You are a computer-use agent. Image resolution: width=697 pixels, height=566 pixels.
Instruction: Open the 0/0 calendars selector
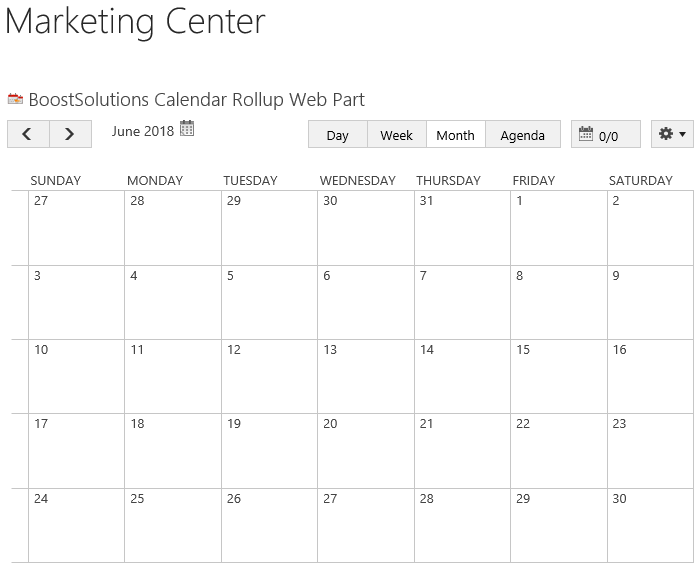pos(605,134)
